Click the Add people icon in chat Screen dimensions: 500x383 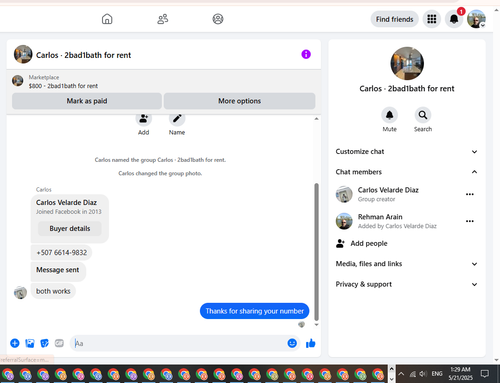pyautogui.click(x=144, y=119)
